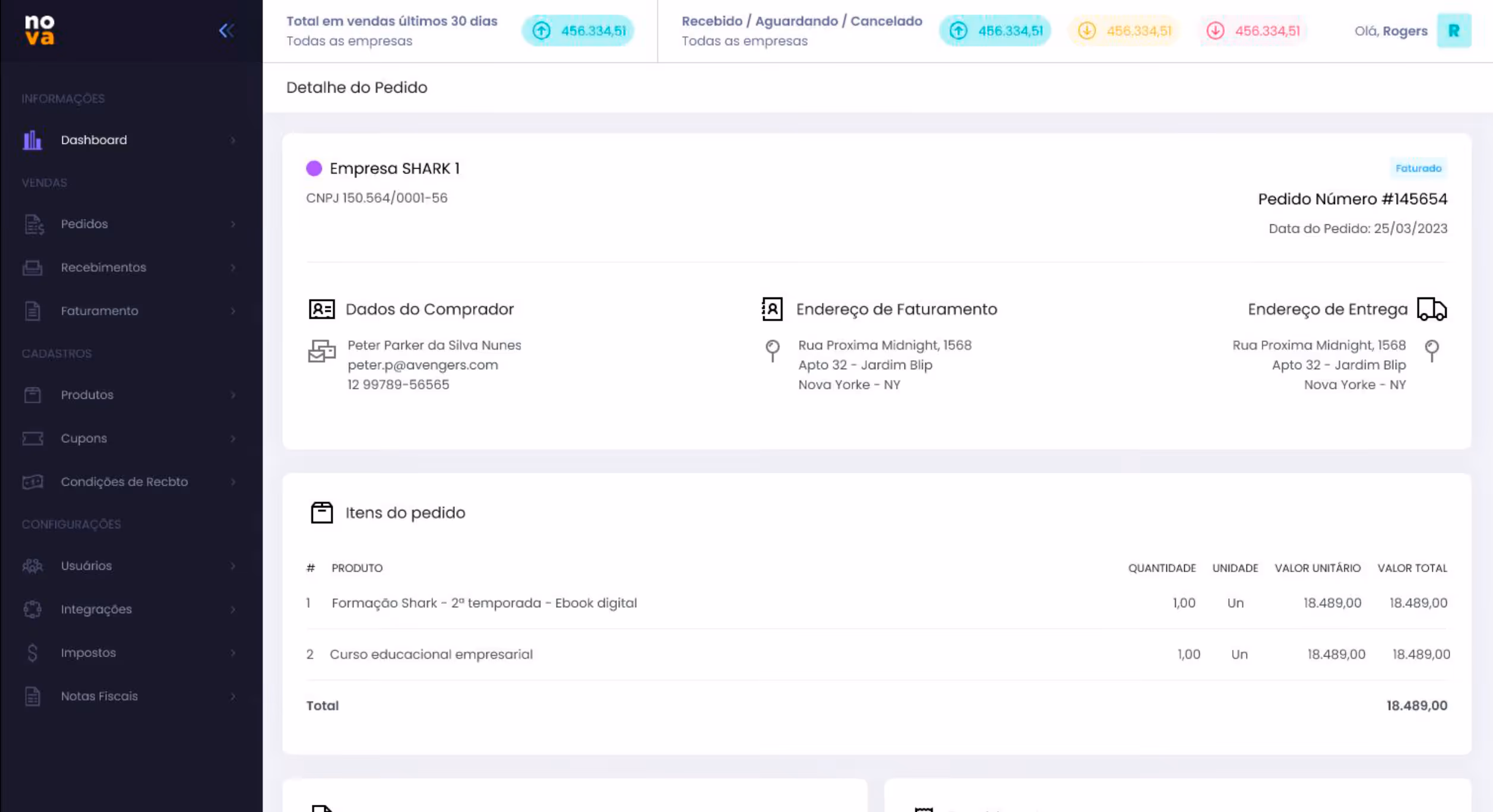This screenshot has height=812, width=1493.
Task: Click the delivery address map pin
Action: [1432, 350]
